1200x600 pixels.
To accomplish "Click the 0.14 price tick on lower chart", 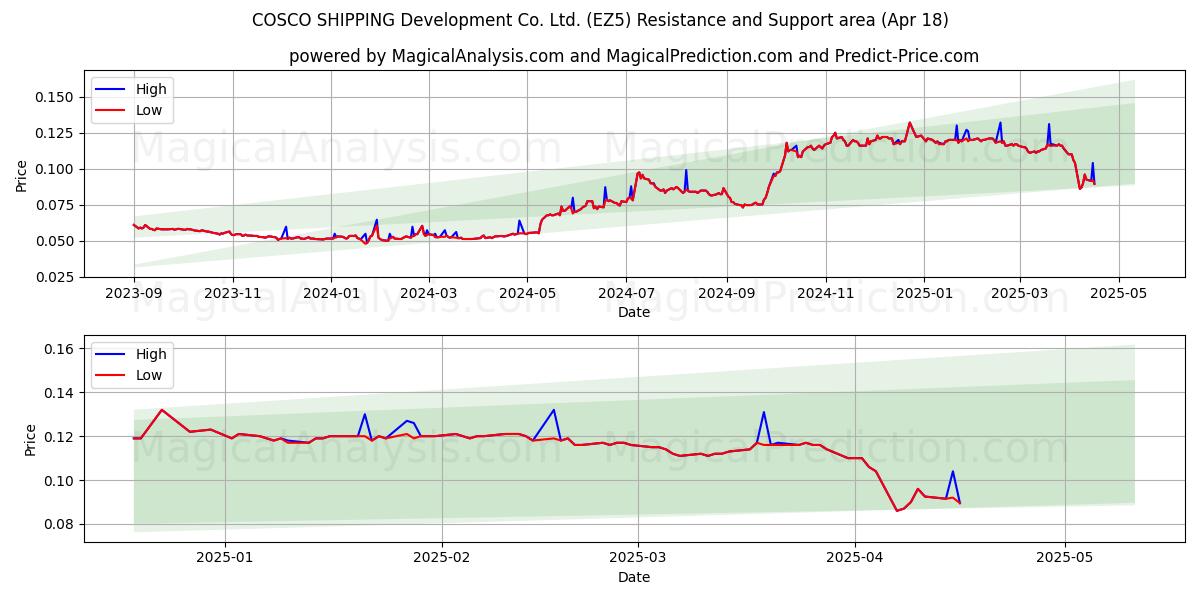I will pyautogui.click(x=60, y=393).
